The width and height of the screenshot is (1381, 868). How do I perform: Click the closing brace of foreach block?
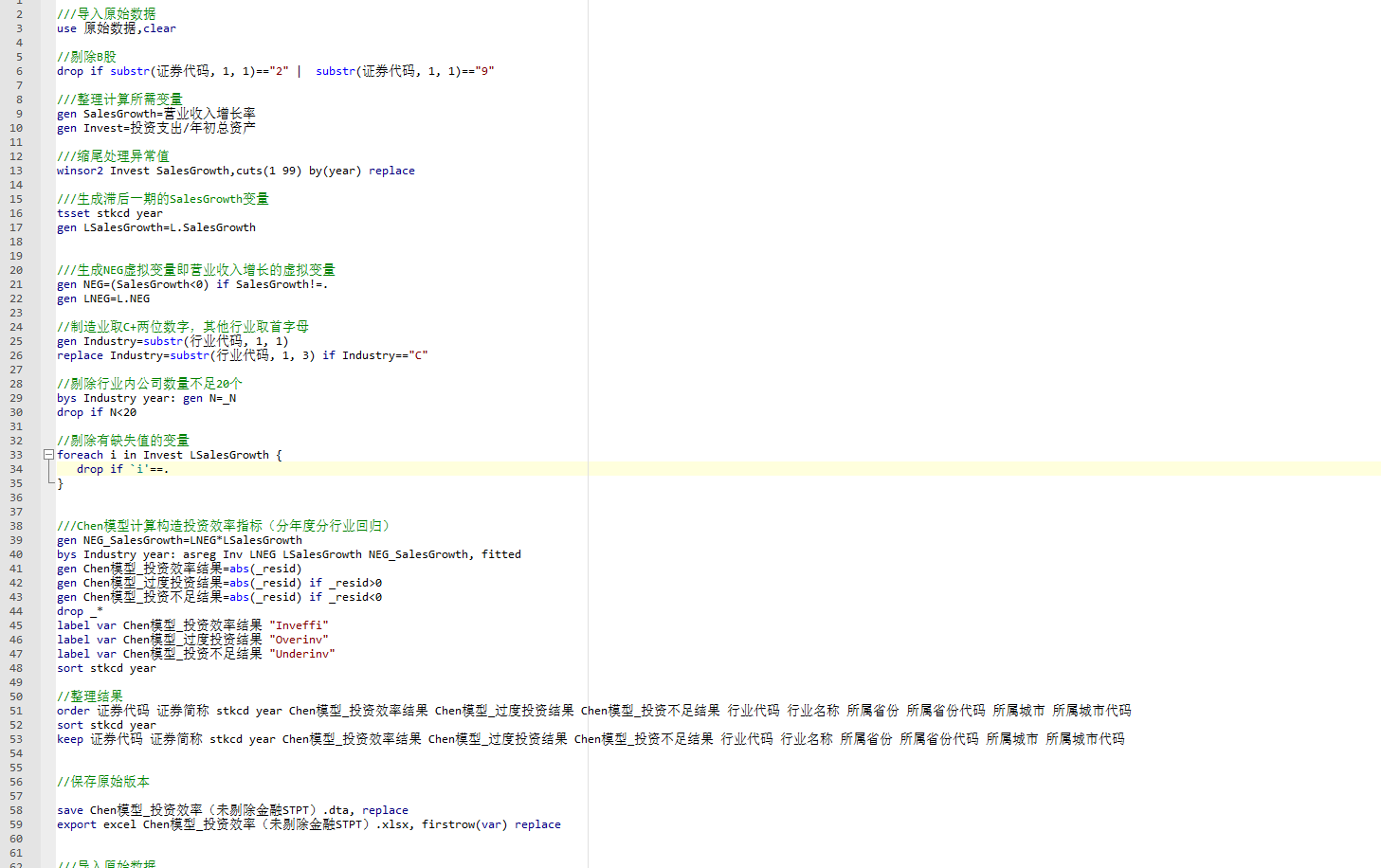[x=61, y=483]
